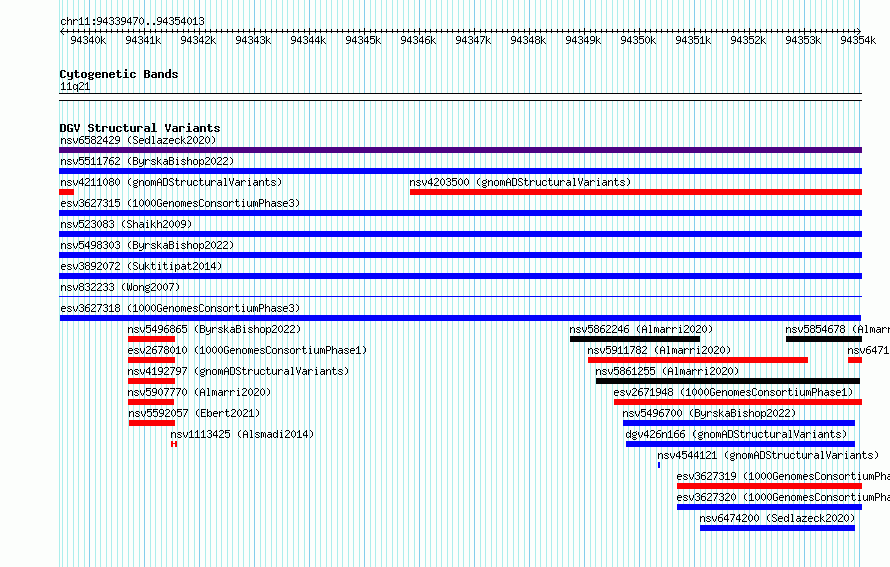Open nsv5511762 (ByrskaBishop2022) variant label
Image resolution: width=890 pixels, height=567 pixels.
click(147, 161)
